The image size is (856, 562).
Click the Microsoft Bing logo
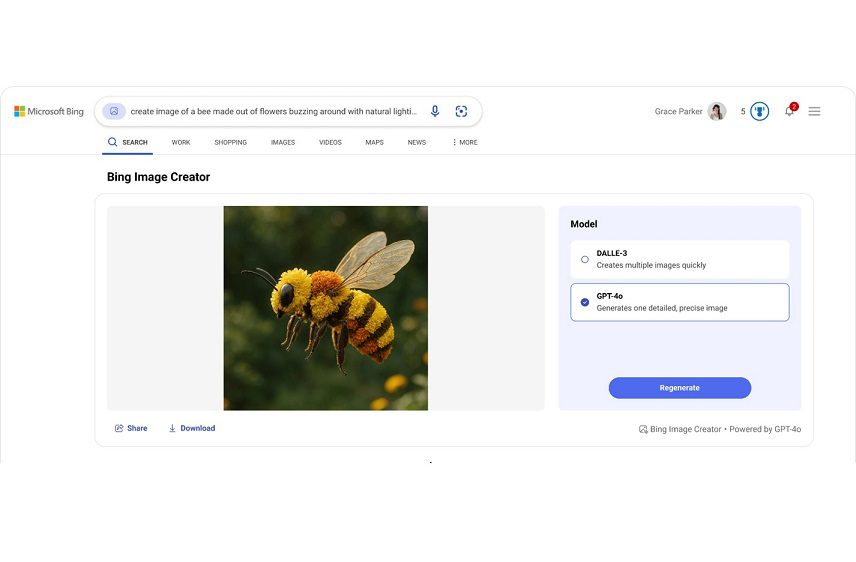pos(49,112)
